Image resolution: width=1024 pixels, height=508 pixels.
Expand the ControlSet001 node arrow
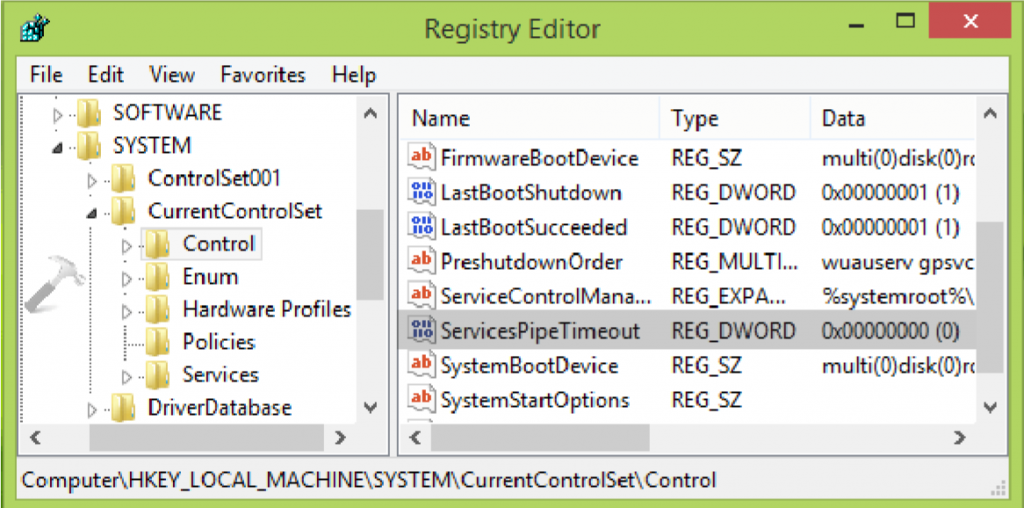point(92,180)
